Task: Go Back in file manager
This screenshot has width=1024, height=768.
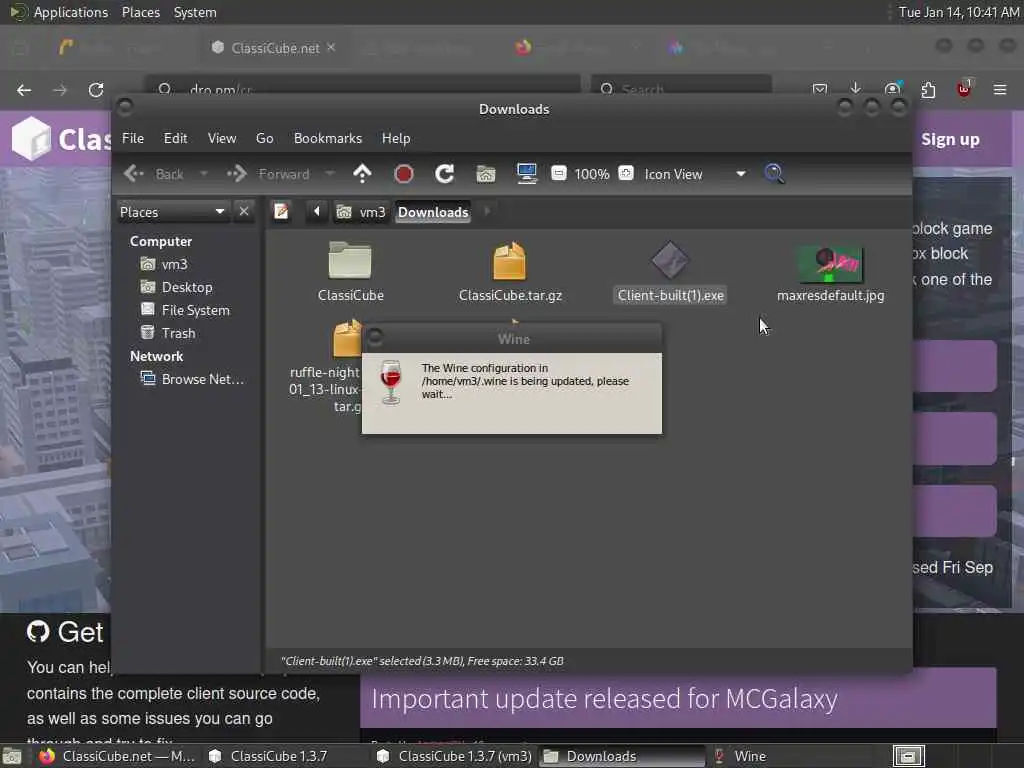Action: point(154,174)
